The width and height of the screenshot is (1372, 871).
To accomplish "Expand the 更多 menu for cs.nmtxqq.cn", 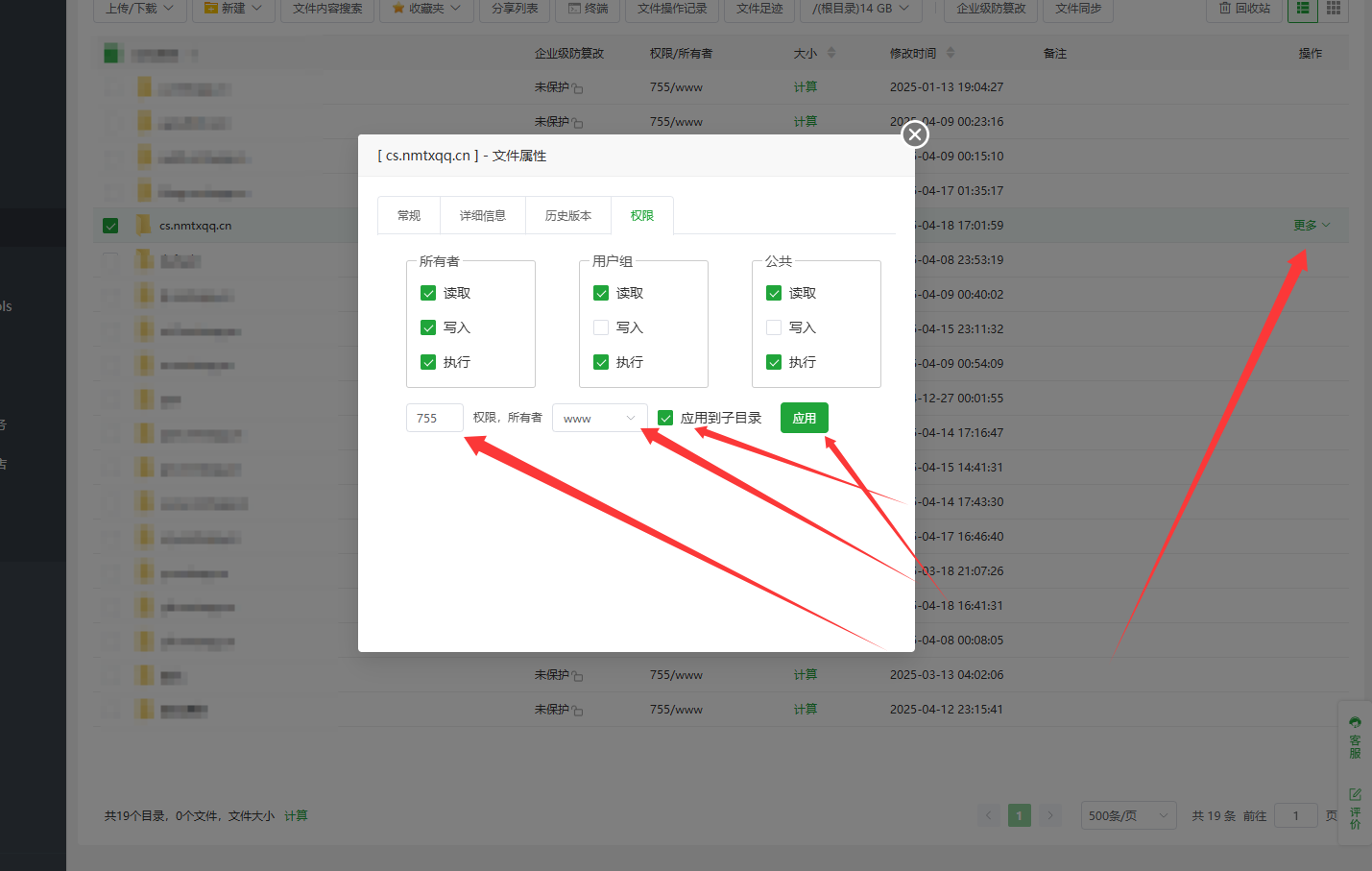I will tap(1311, 226).
